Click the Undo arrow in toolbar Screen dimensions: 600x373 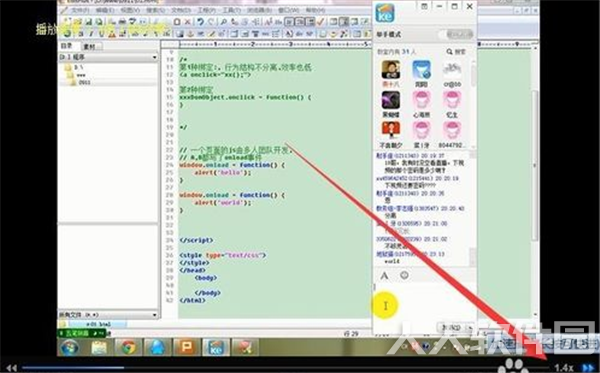[201, 21]
